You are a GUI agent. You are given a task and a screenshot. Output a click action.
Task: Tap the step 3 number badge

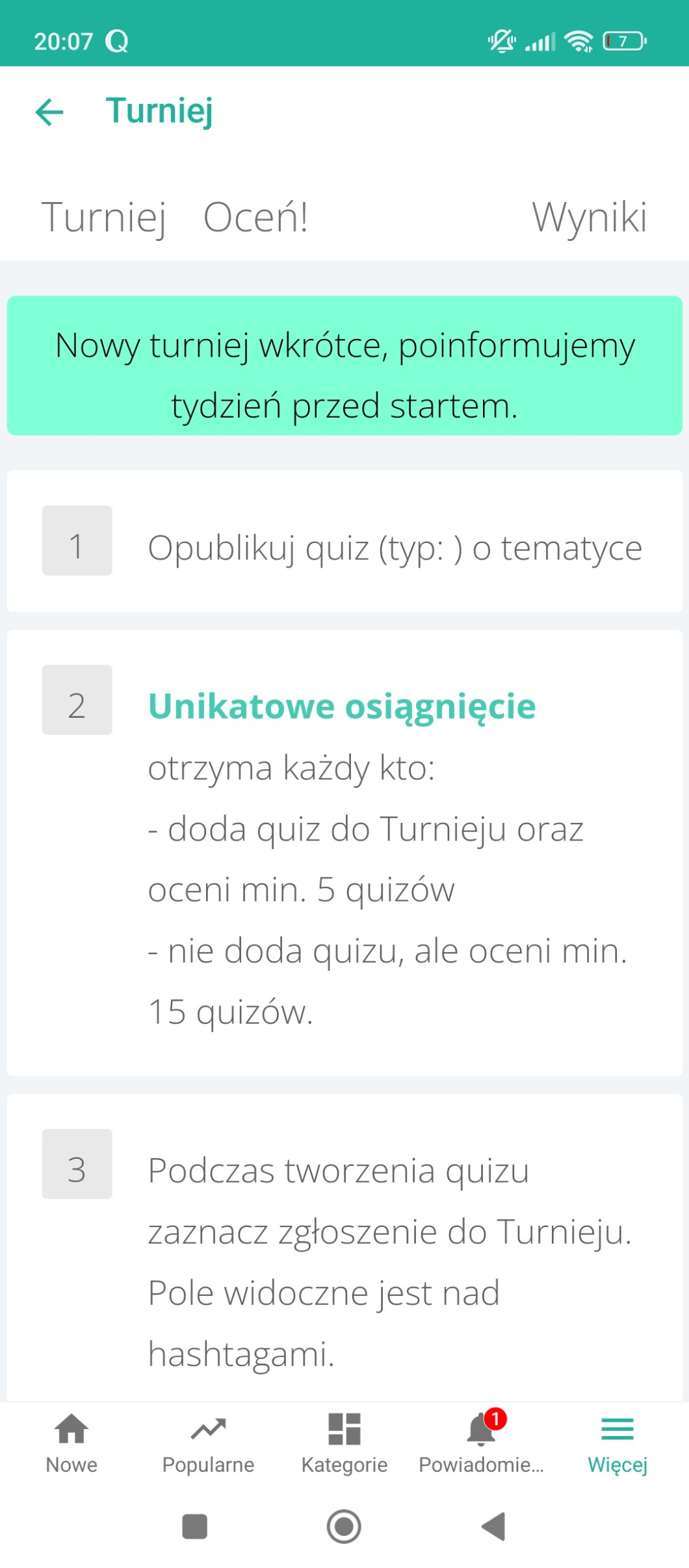[x=77, y=1164]
